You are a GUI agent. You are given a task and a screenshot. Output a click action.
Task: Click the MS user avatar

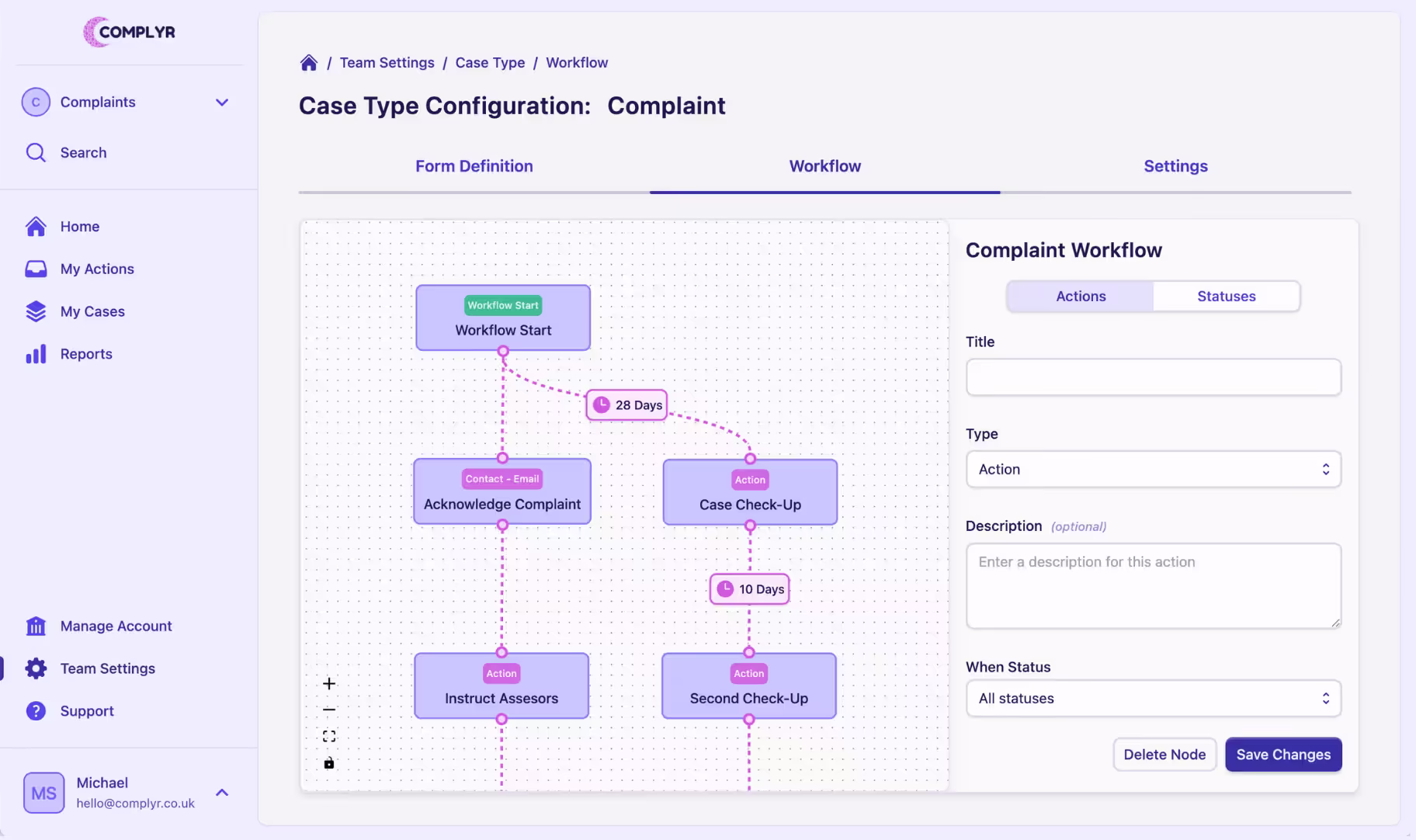tap(43, 793)
